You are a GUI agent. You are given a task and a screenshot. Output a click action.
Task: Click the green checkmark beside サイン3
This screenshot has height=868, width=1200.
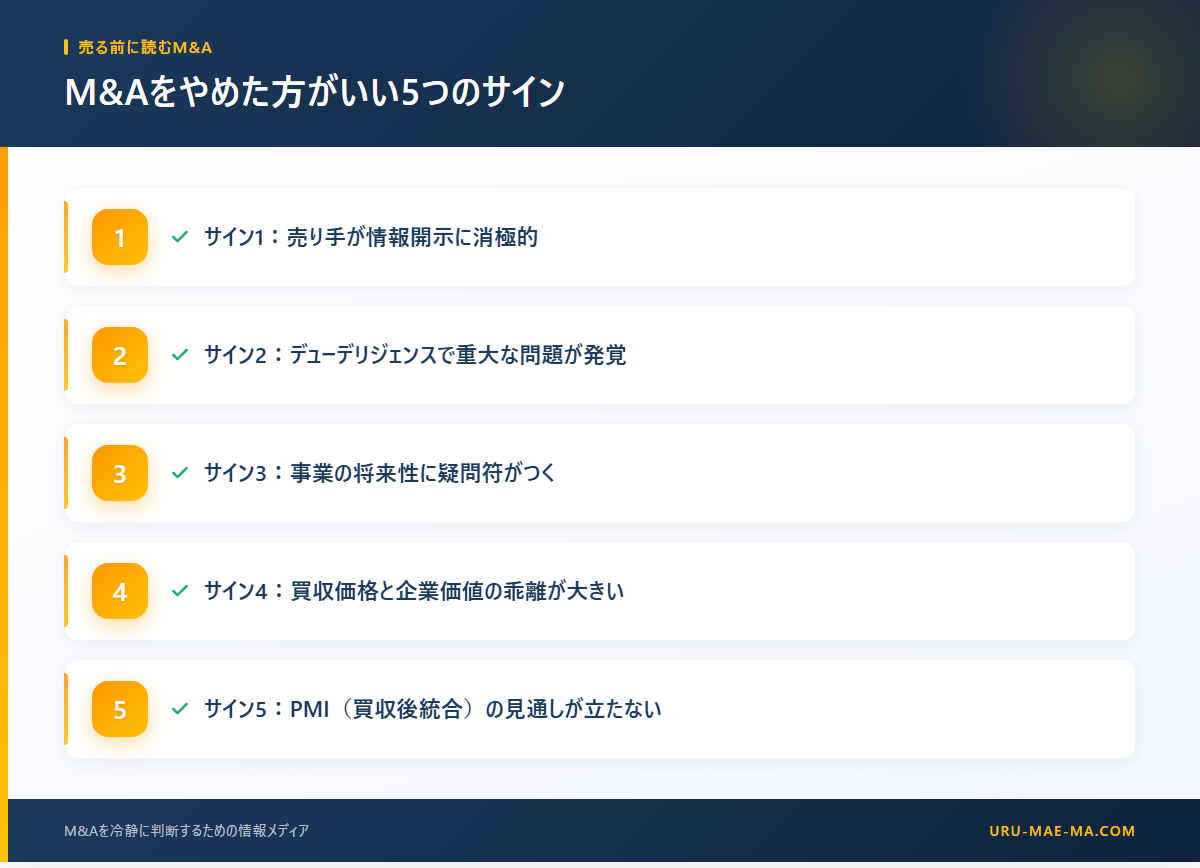[180, 473]
